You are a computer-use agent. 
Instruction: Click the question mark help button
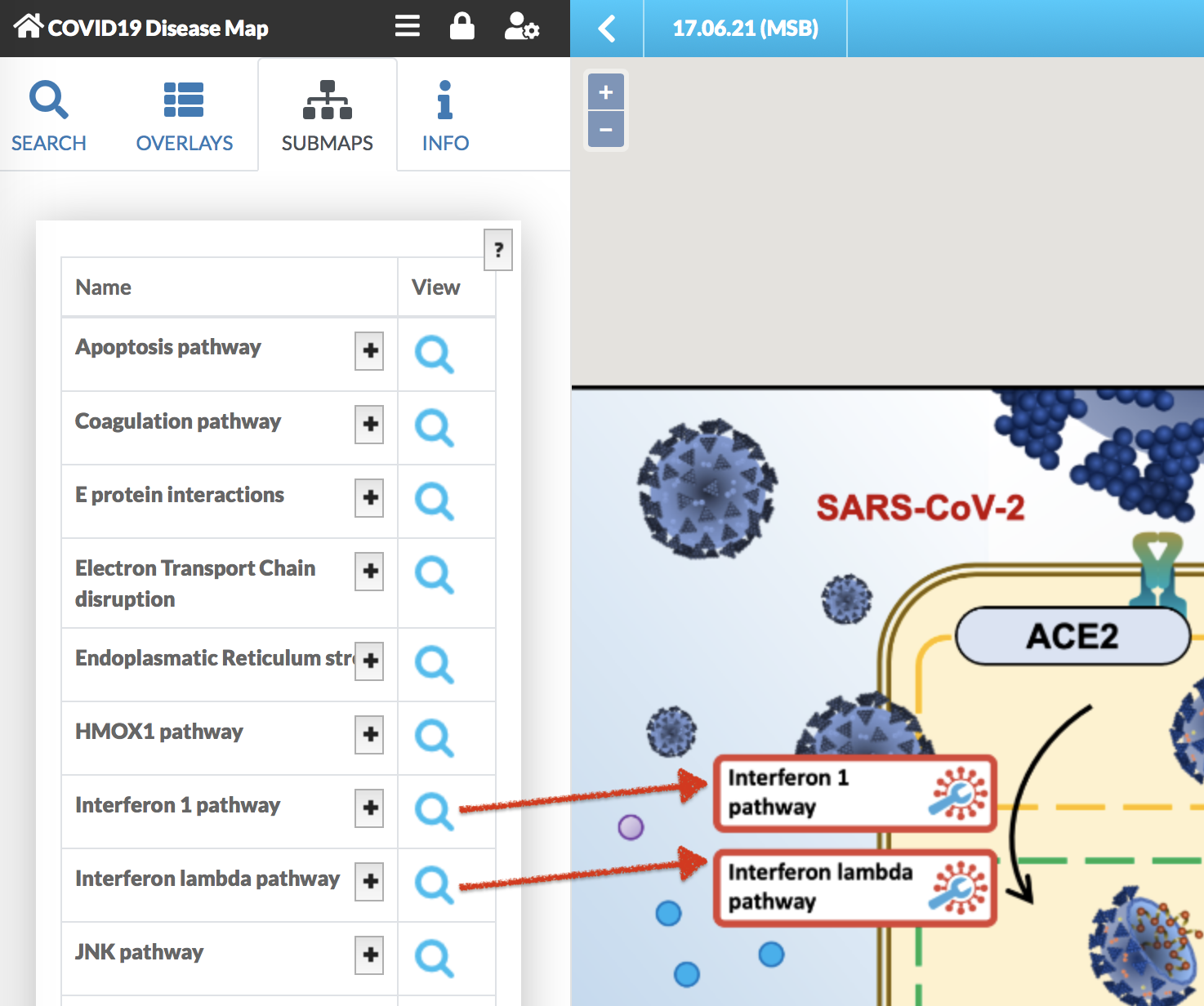[x=498, y=250]
